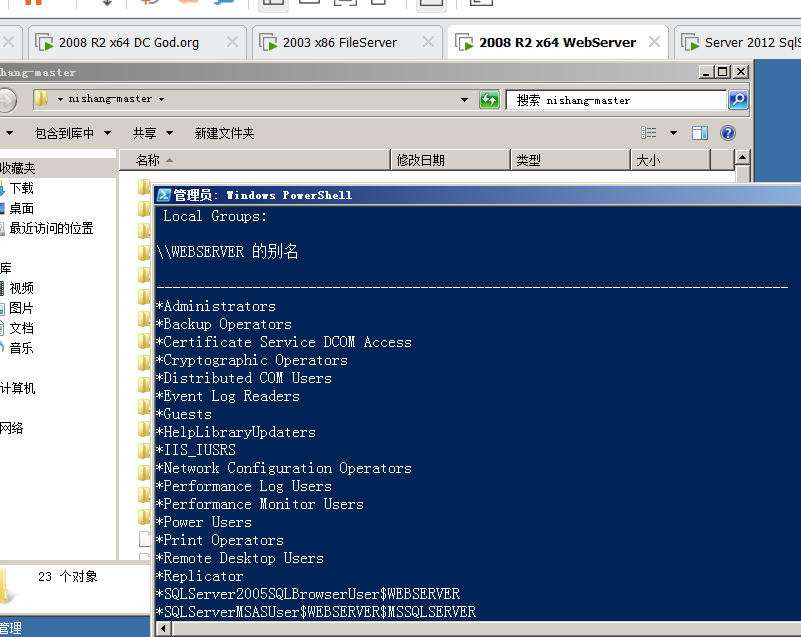The width and height of the screenshot is (801, 637).
Task: Expand the view options dropdown arrow
Action: tap(673, 133)
